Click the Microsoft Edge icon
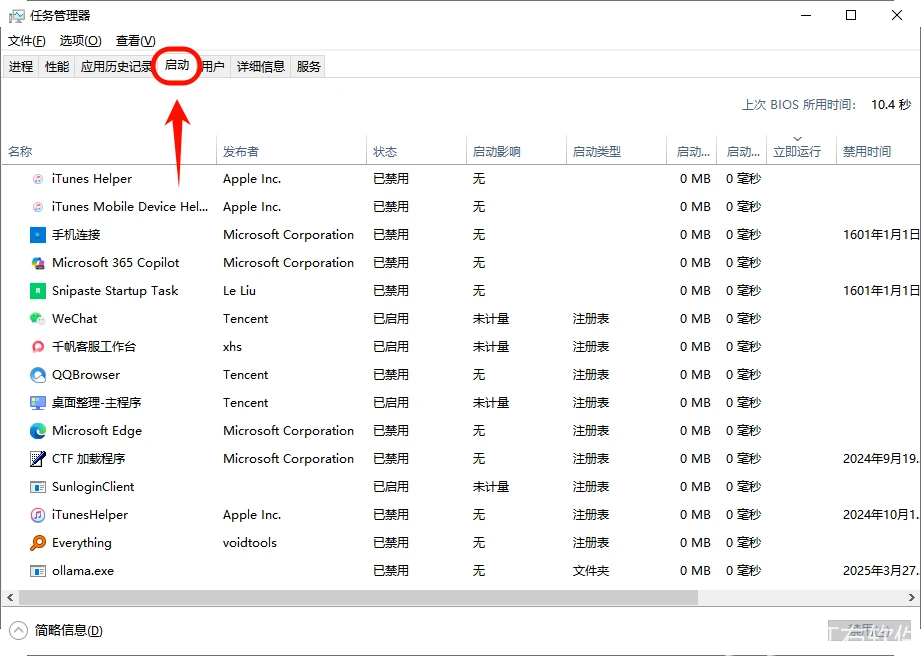 click(38, 431)
